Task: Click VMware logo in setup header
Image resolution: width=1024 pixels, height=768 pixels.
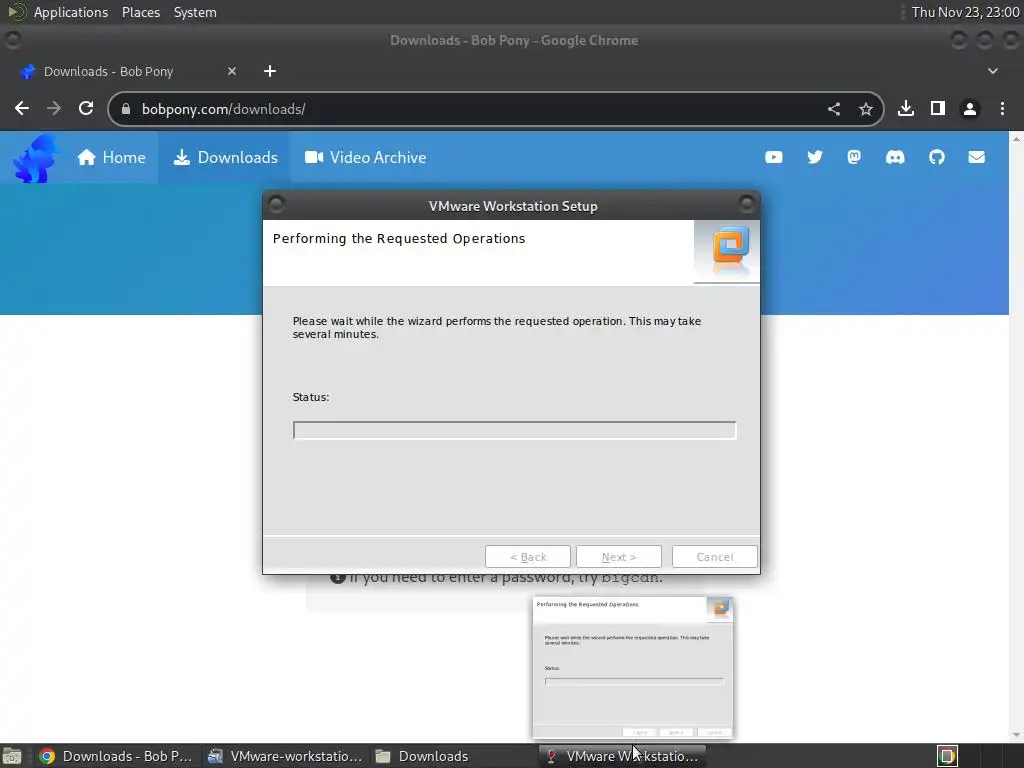Action: click(x=730, y=247)
